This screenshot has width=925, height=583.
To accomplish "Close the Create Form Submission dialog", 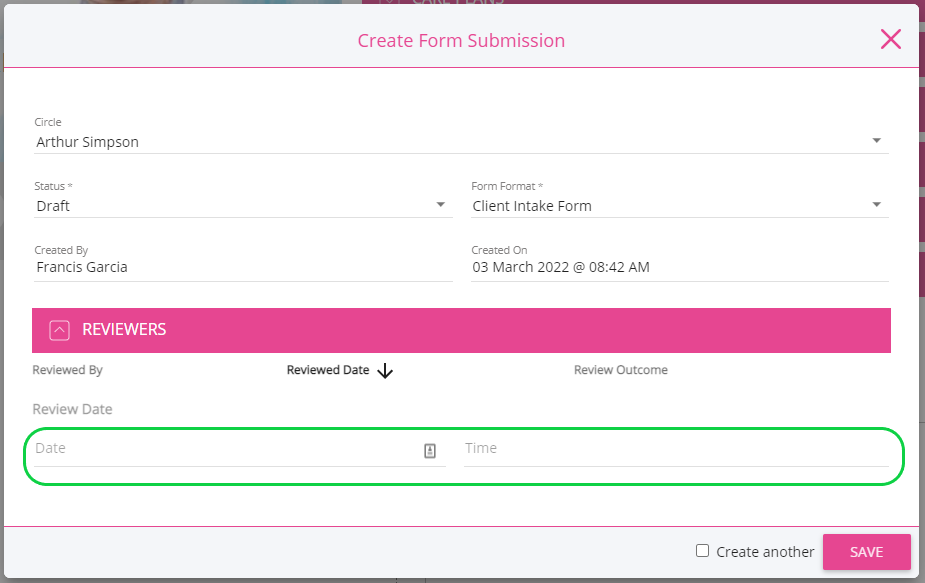I will point(890,39).
